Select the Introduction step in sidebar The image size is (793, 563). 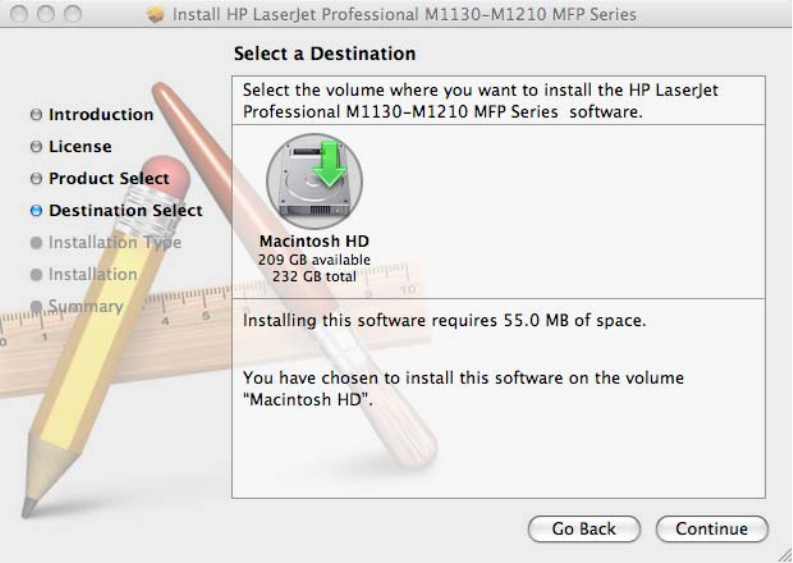pyautogui.click(x=101, y=114)
